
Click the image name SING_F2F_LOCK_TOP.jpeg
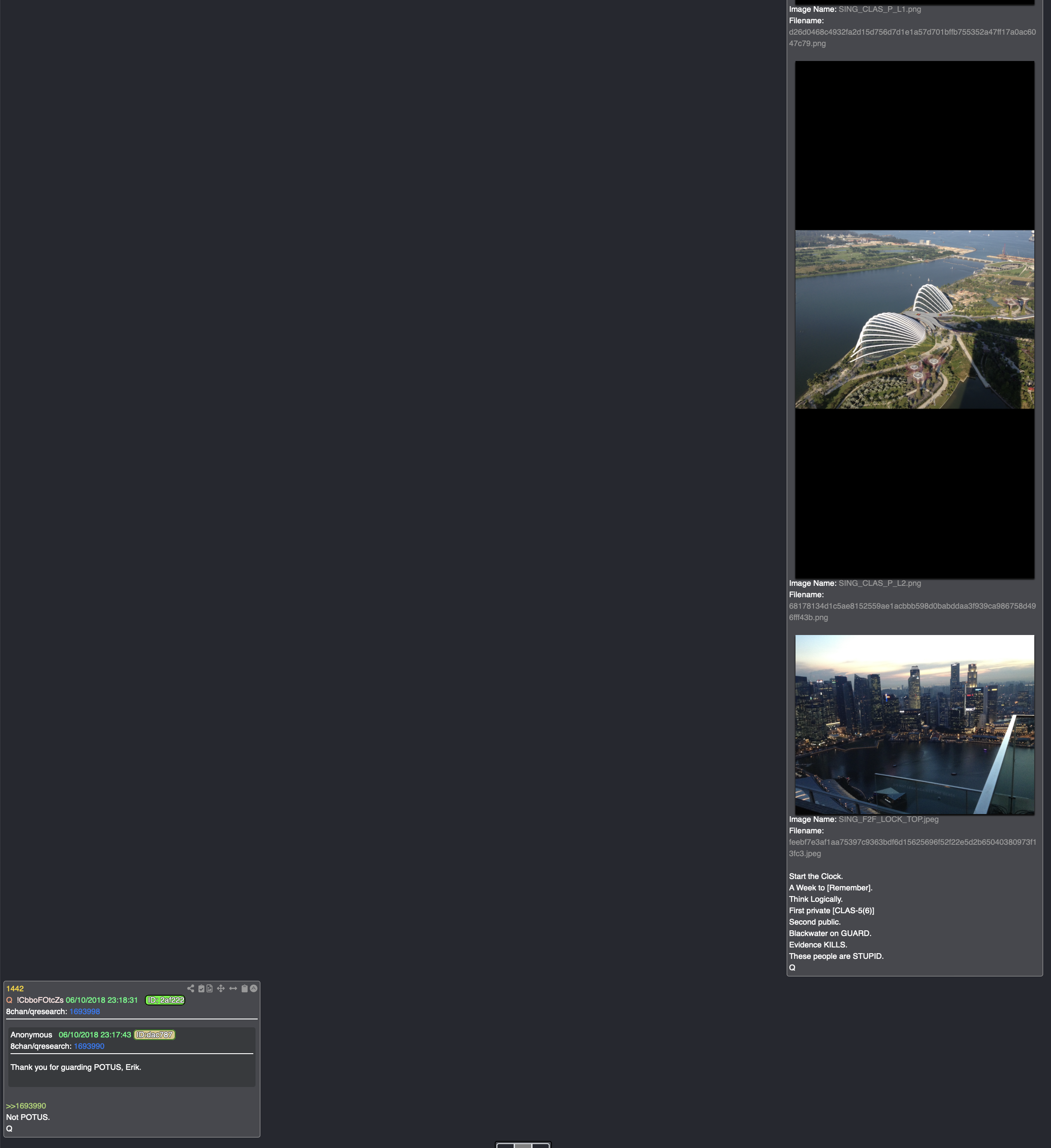[889, 819]
